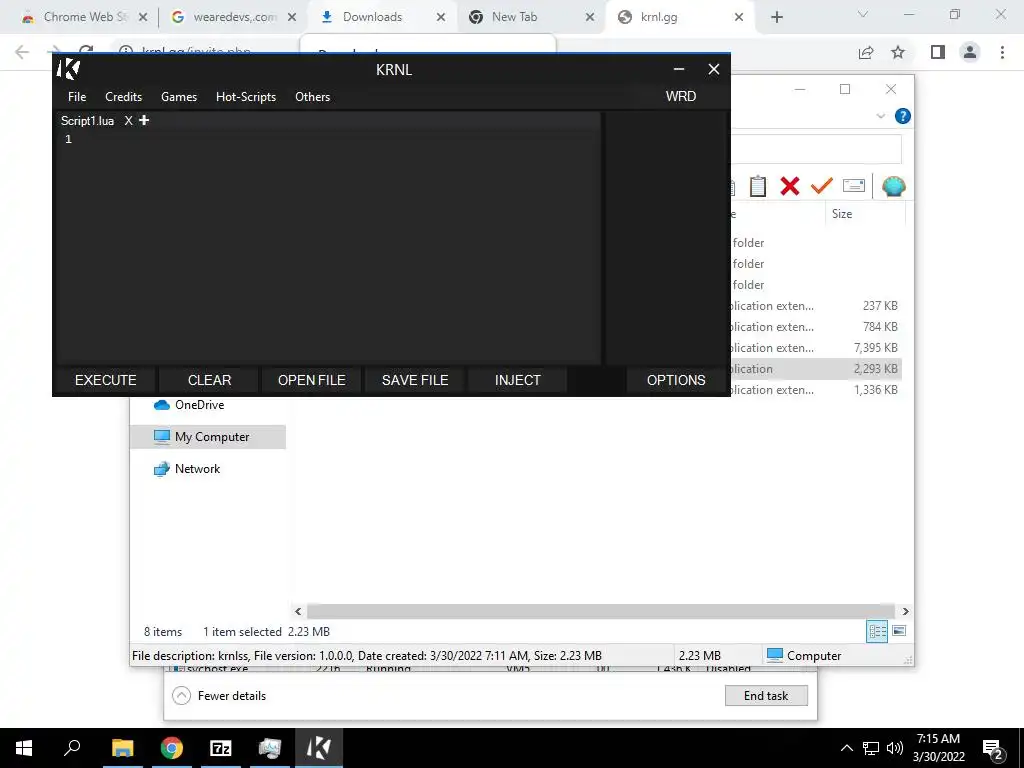Open the File menu in KRNL

pyautogui.click(x=77, y=97)
